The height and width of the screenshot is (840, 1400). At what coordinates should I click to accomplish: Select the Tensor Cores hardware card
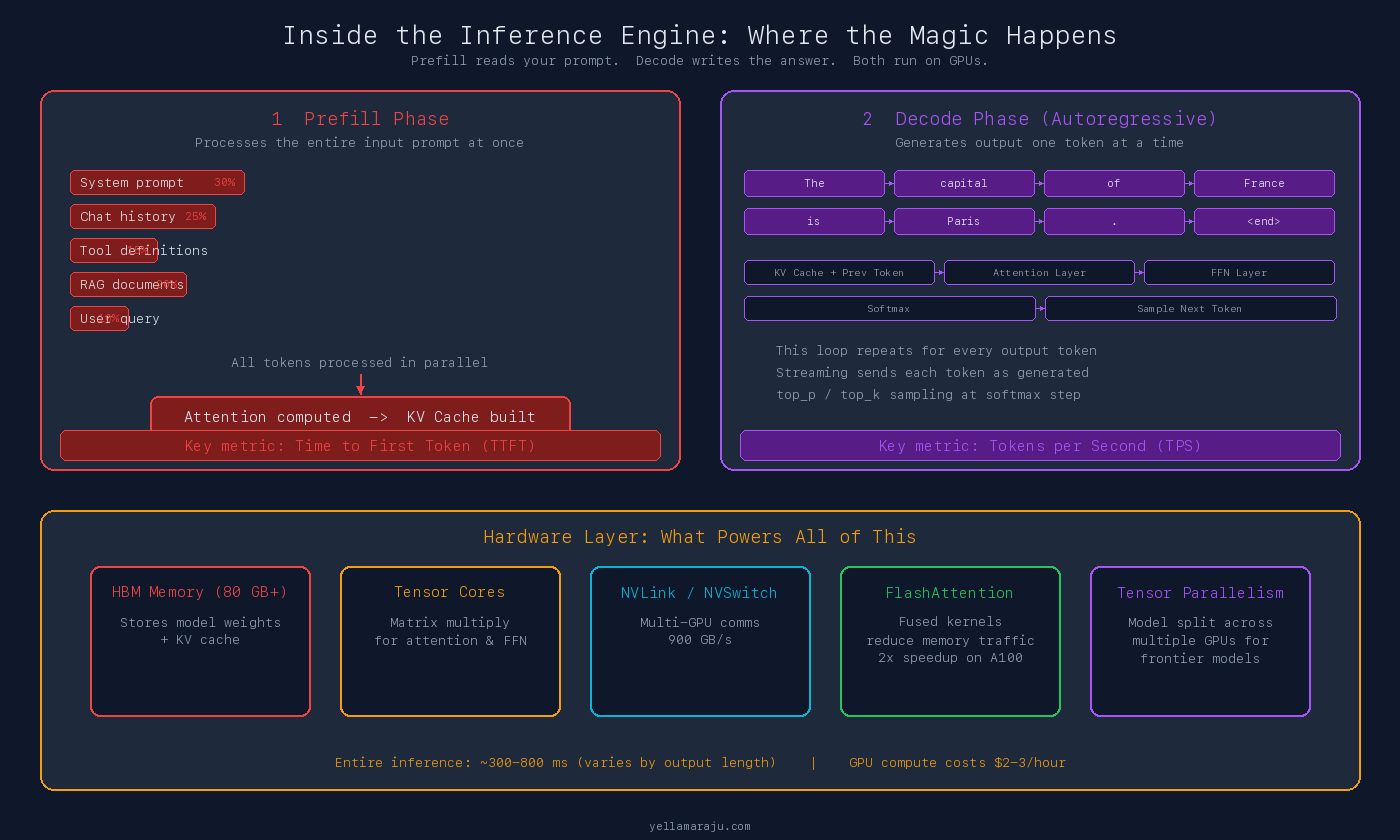[x=450, y=641]
